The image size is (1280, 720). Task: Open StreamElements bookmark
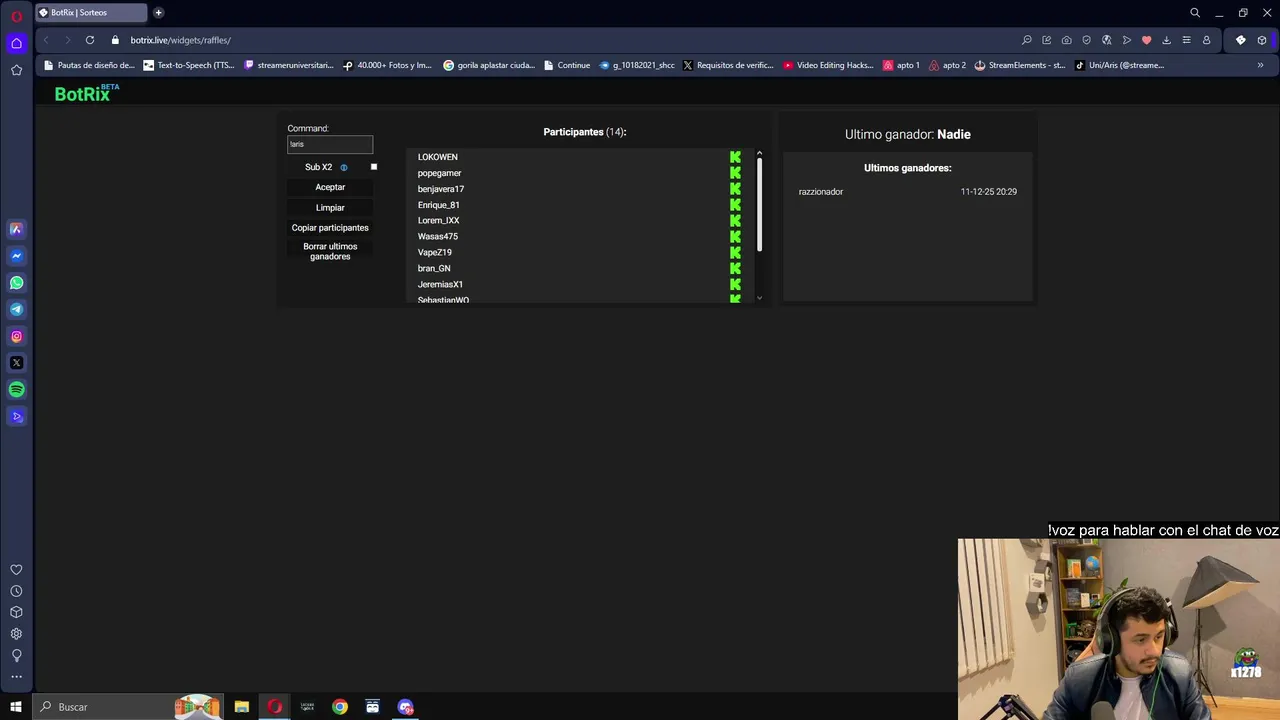(x=1020, y=65)
